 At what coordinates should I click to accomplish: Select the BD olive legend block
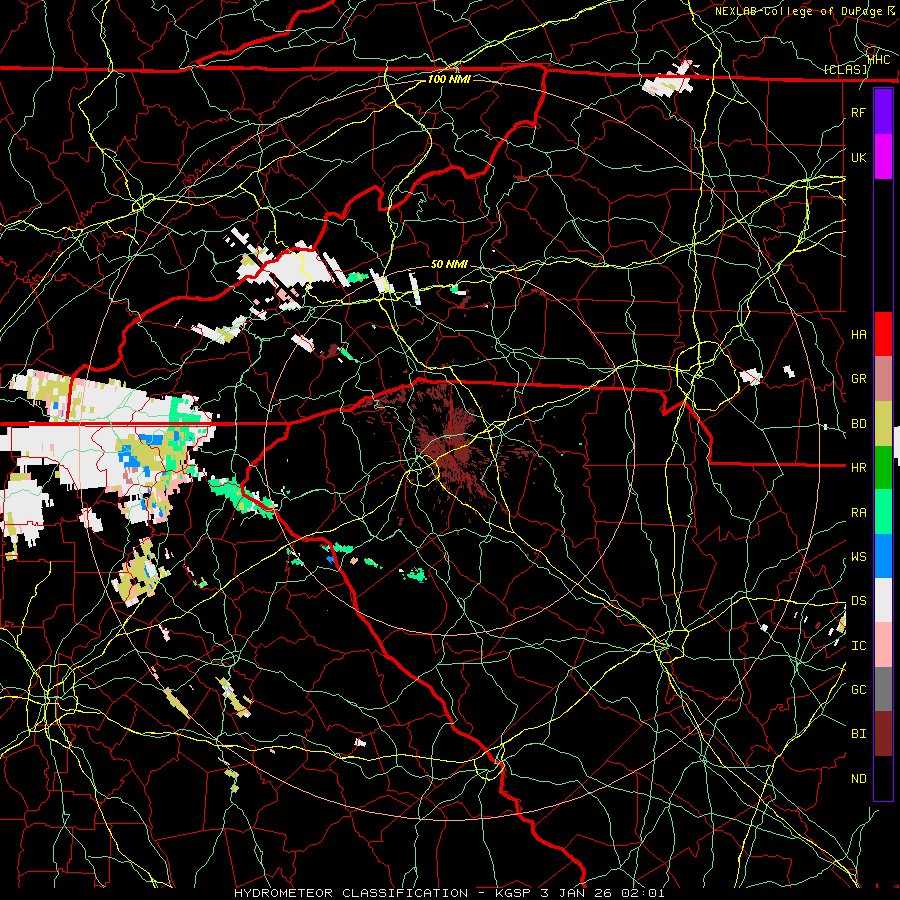[883, 423]
